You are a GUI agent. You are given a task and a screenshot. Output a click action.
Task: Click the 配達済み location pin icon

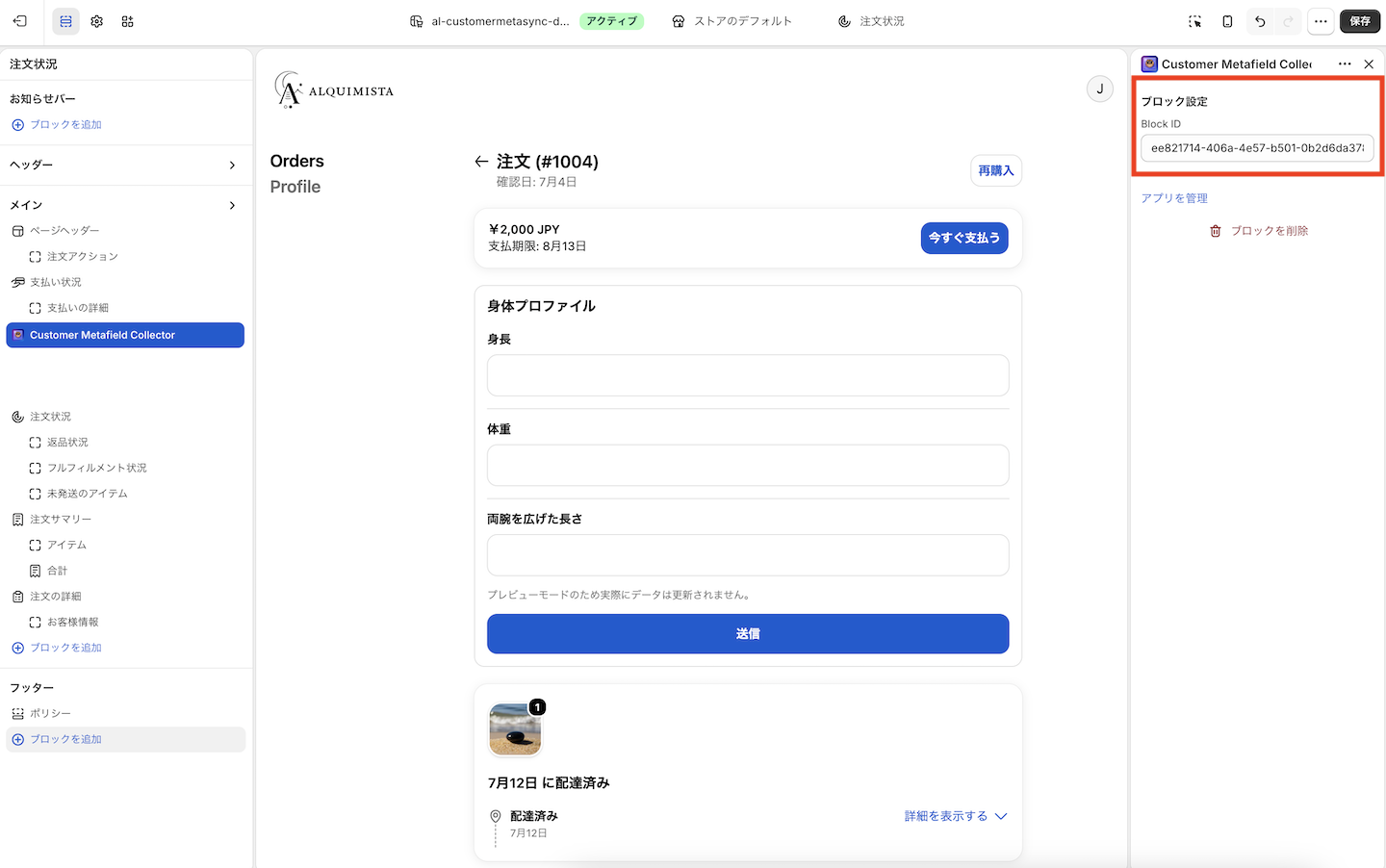click(496, 816)
